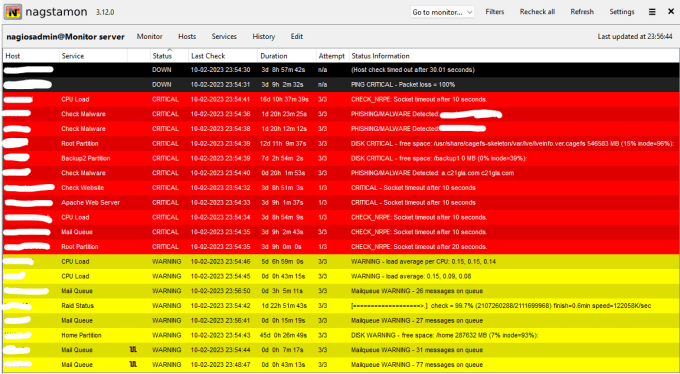Sort by the Service column header
Image resolution: width=680 pixels, height=374 pixels.
(x=93, y=56)
